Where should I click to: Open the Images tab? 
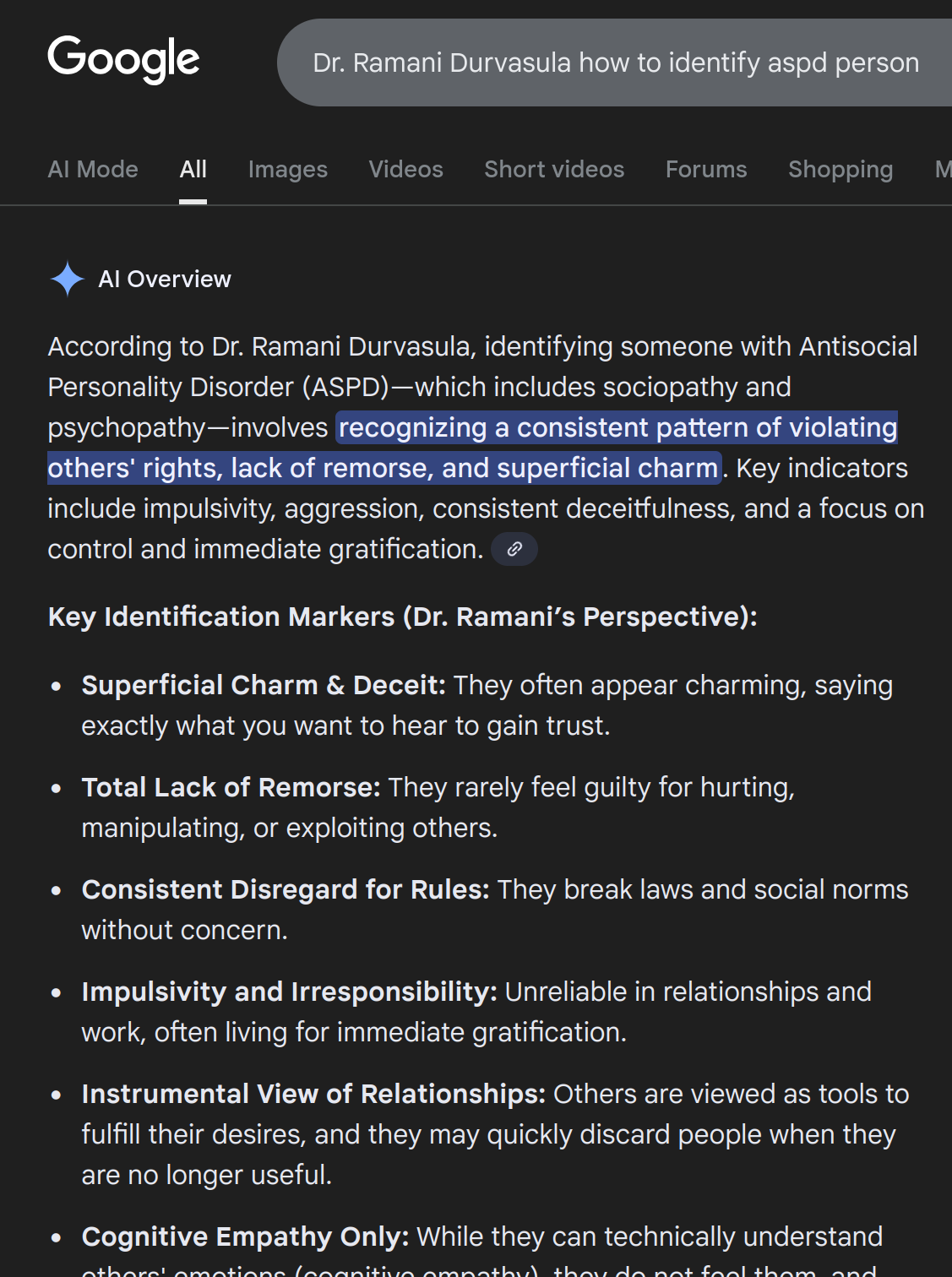click(287, 170)
